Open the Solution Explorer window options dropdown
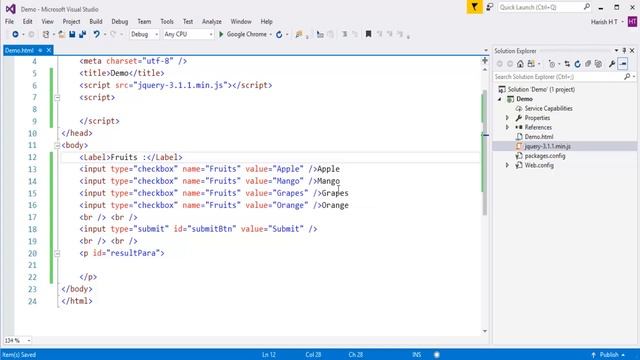640x360 pixels. 616,51
